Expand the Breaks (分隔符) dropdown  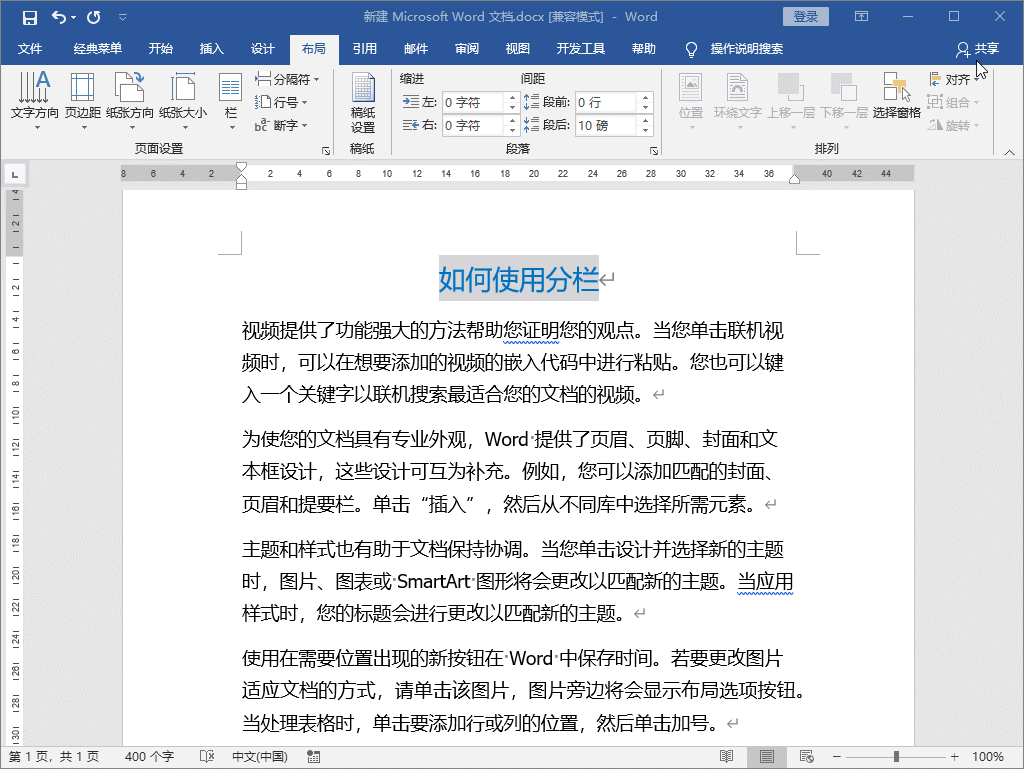290,79
